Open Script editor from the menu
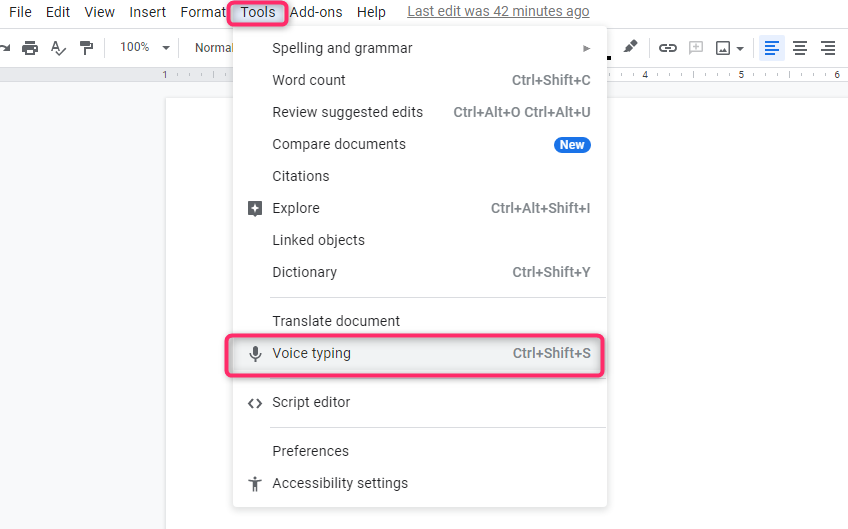 [420, 402]
